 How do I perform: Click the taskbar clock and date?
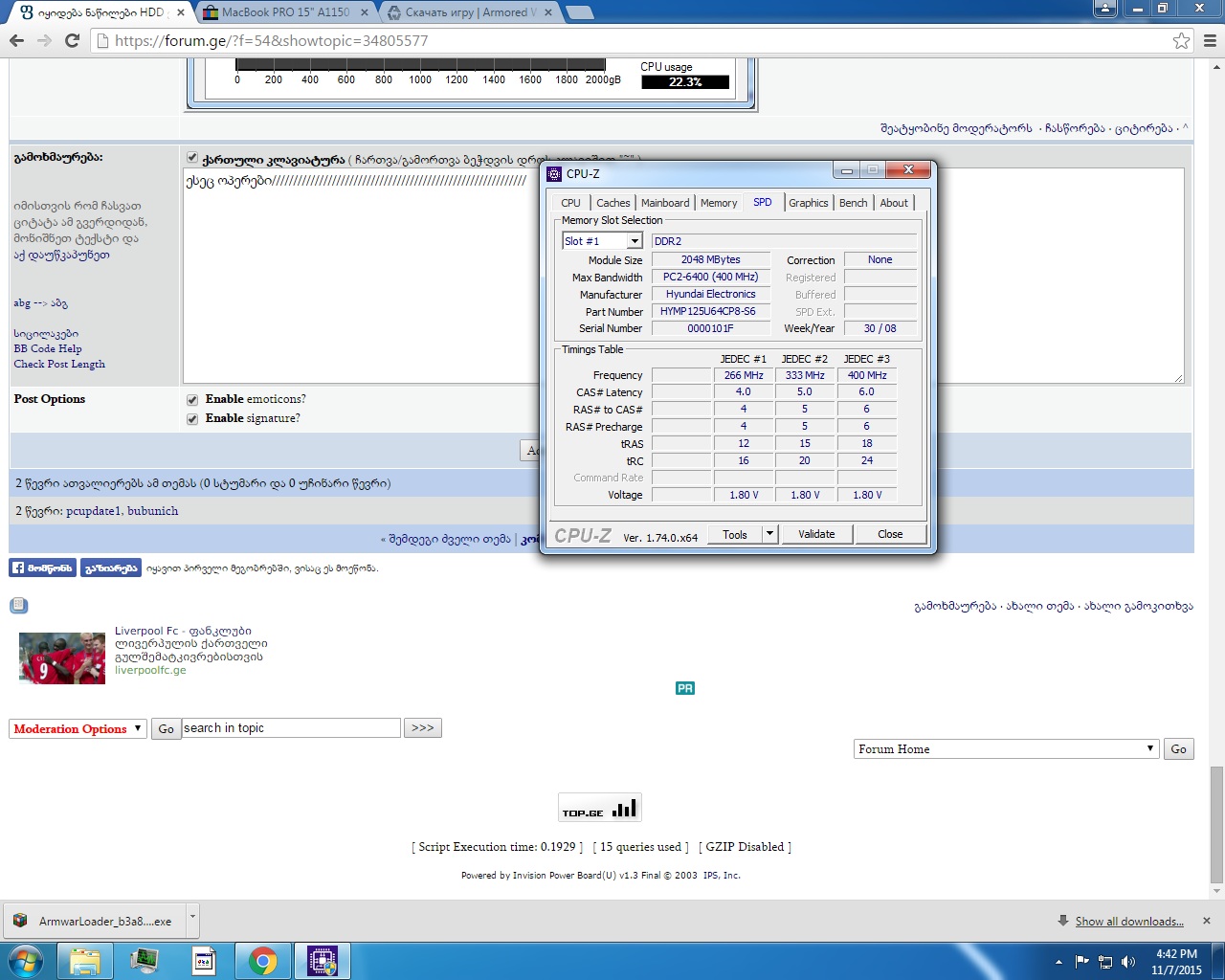click(1176, 962)
